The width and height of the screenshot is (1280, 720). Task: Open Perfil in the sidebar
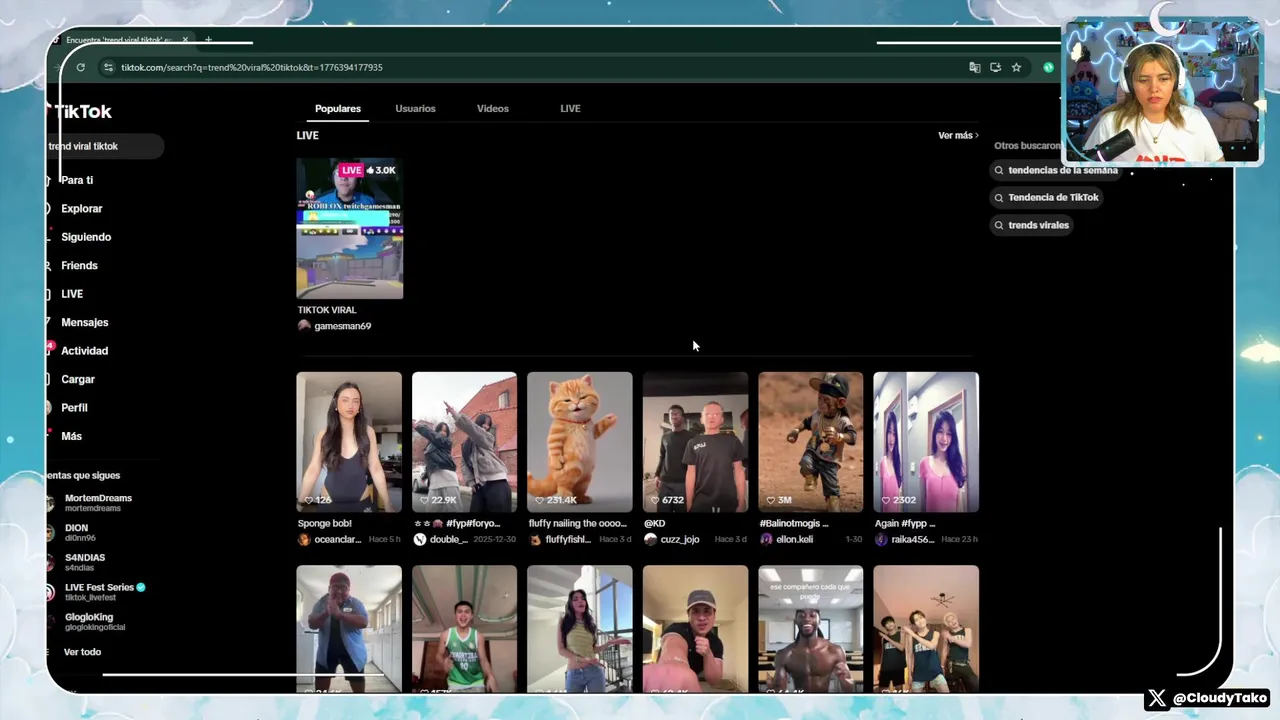pos(74,408)
